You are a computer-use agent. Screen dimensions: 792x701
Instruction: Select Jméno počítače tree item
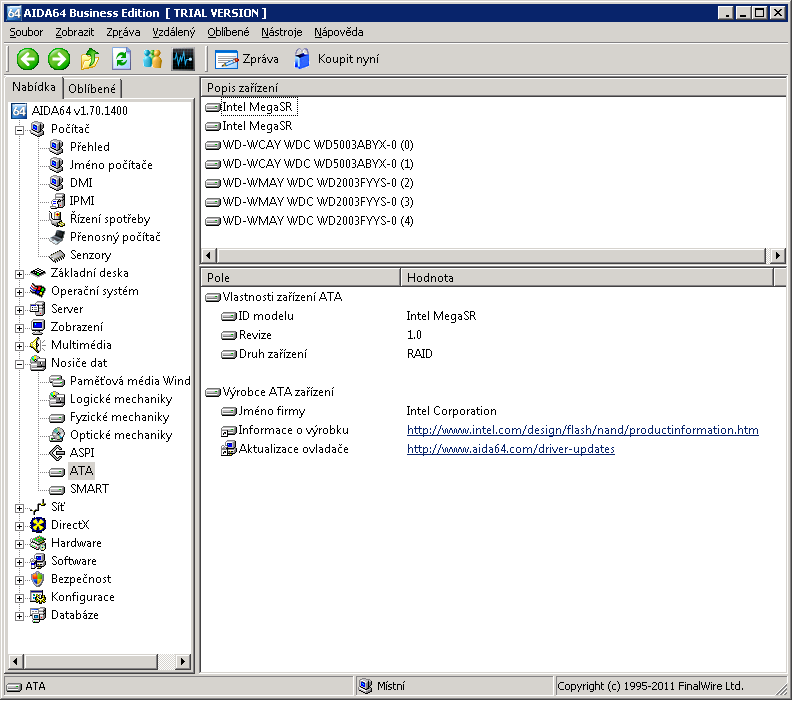pos(111,165)
